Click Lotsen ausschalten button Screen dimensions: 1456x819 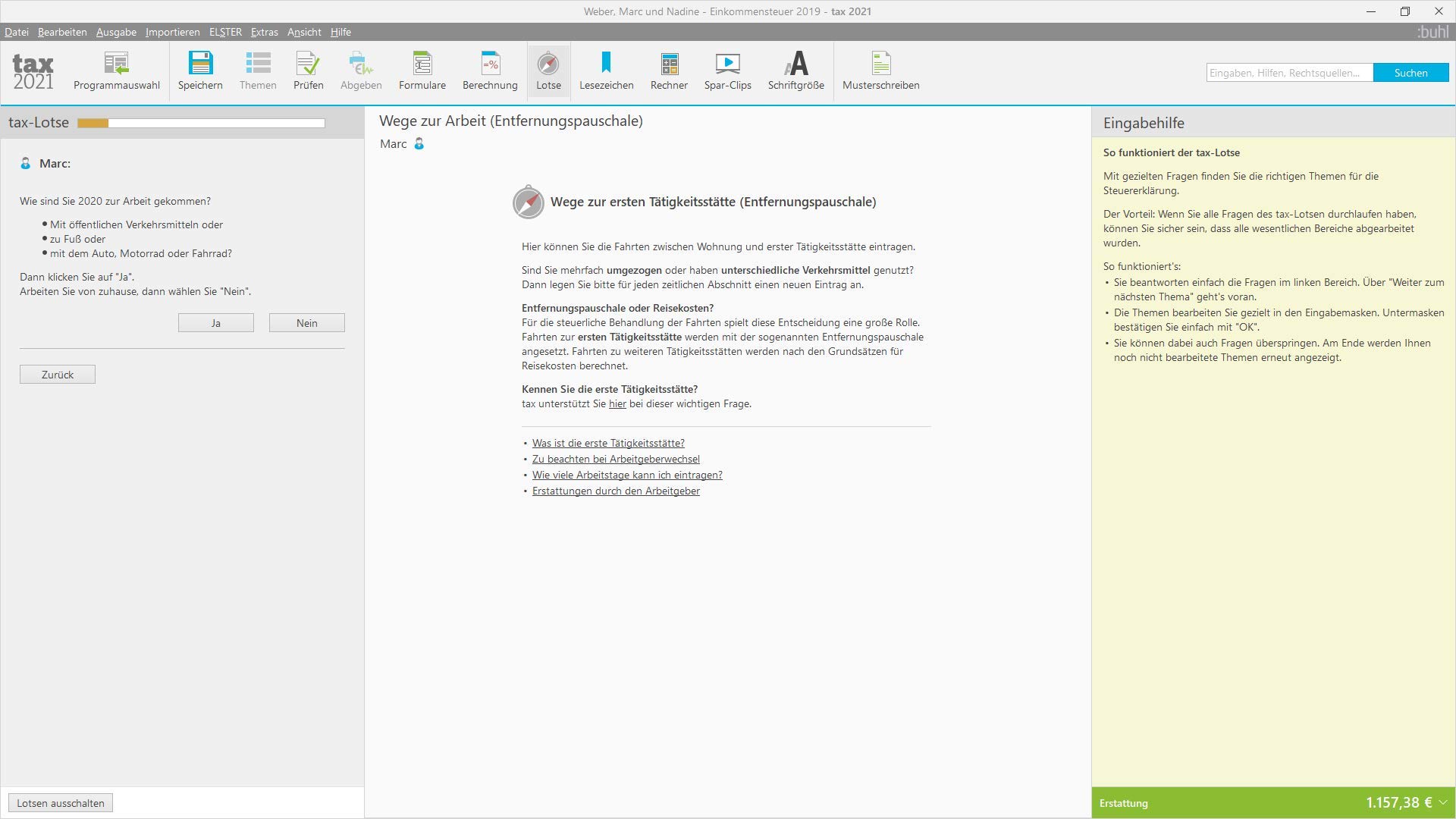61,803
